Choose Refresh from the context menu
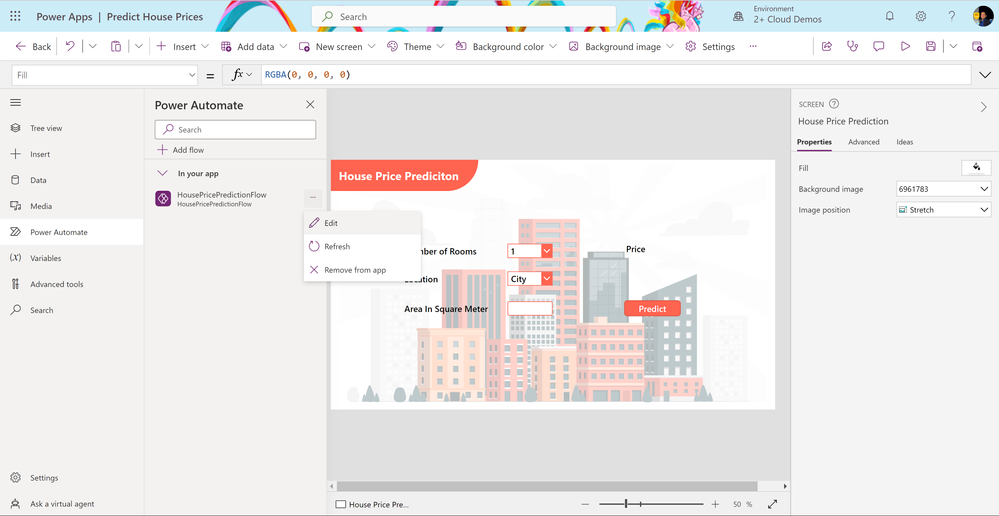The image size is (999, 516). 363,247
